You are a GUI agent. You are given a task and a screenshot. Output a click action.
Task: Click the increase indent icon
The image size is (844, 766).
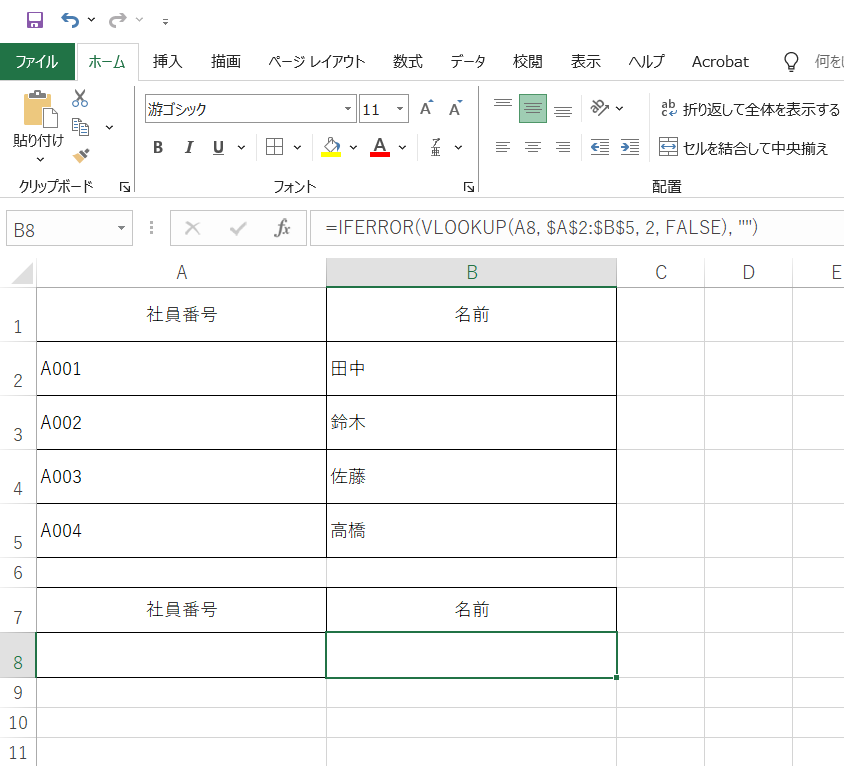click(x=629, y=148)
